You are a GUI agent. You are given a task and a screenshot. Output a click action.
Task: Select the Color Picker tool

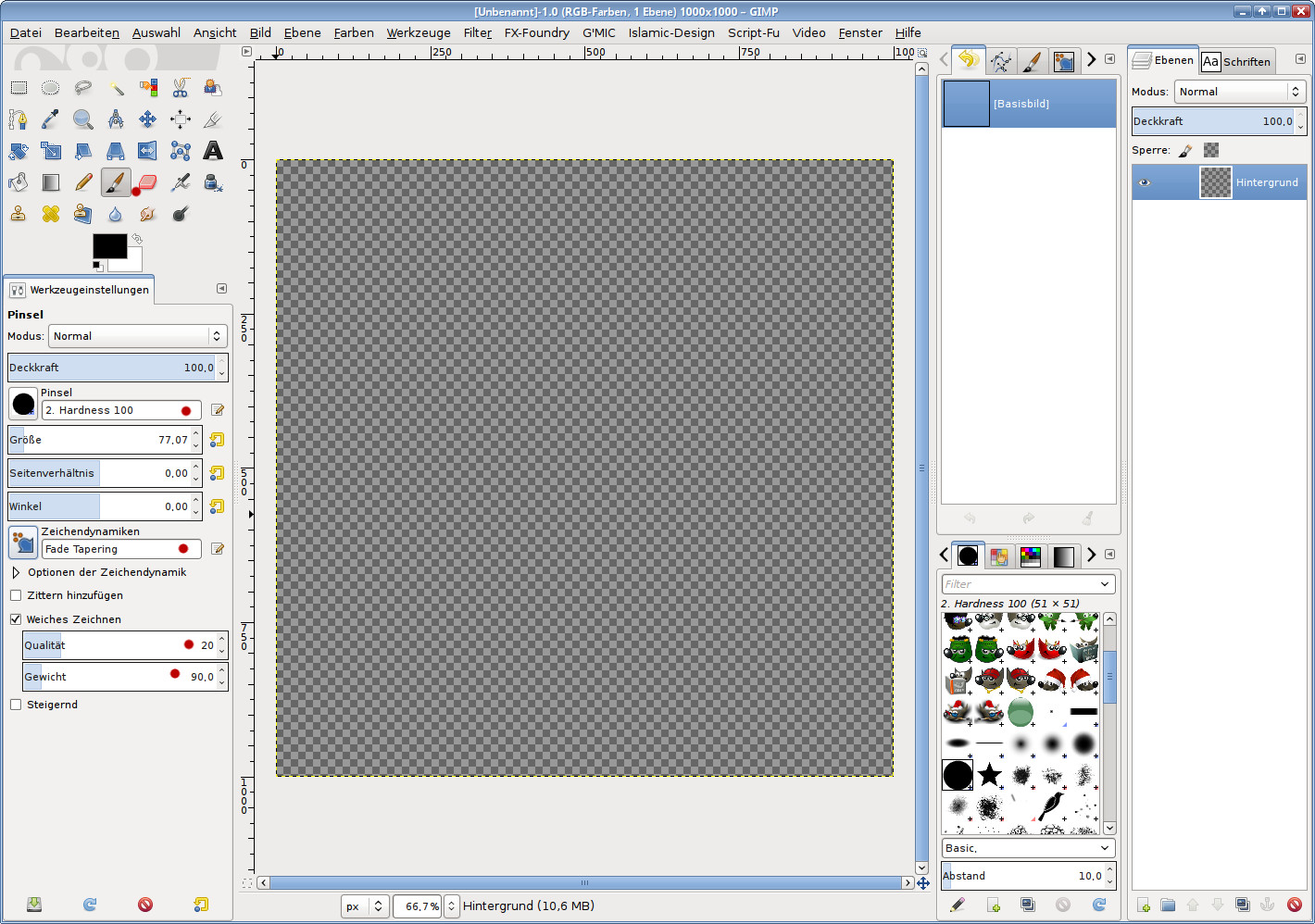pos(51,119)
